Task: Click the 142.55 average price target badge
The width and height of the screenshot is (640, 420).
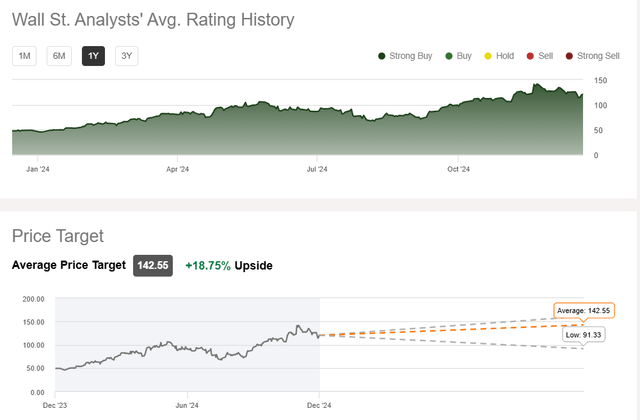Action: tap(154, 266)
